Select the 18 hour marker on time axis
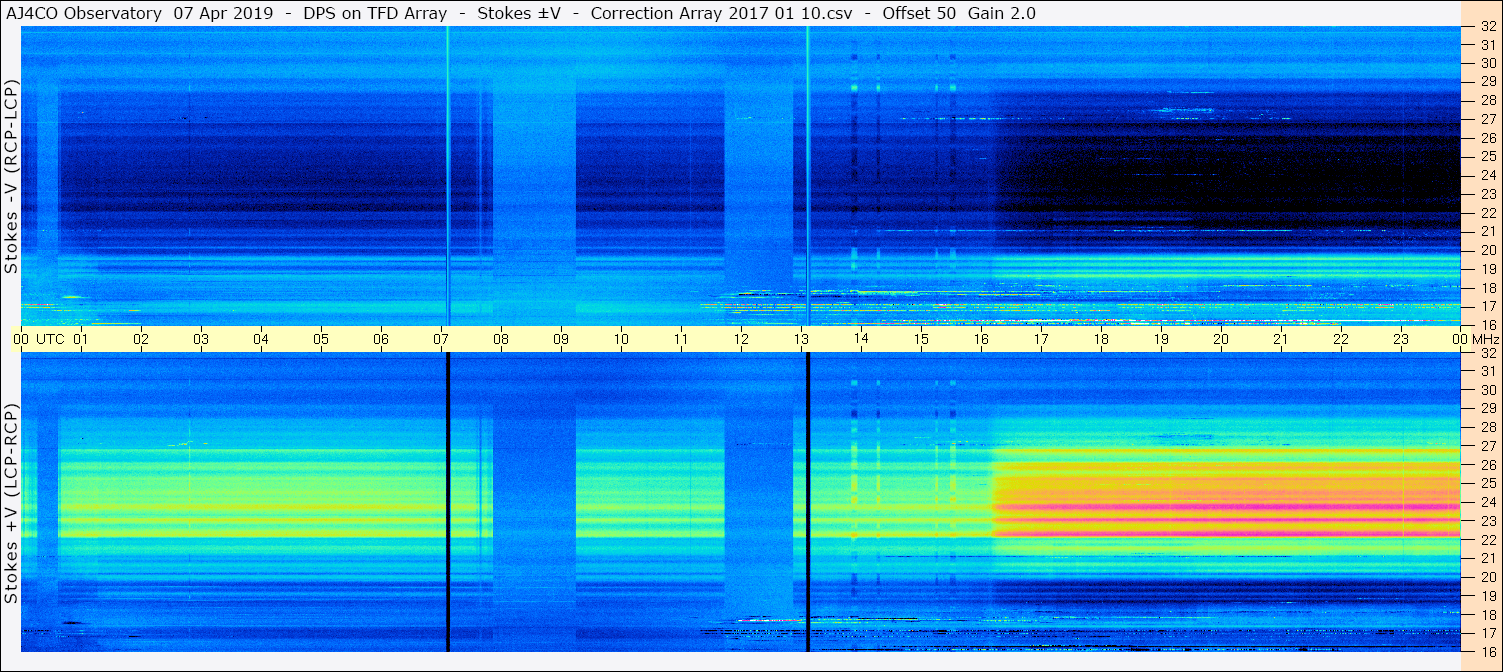 [x=1101, y=339]
